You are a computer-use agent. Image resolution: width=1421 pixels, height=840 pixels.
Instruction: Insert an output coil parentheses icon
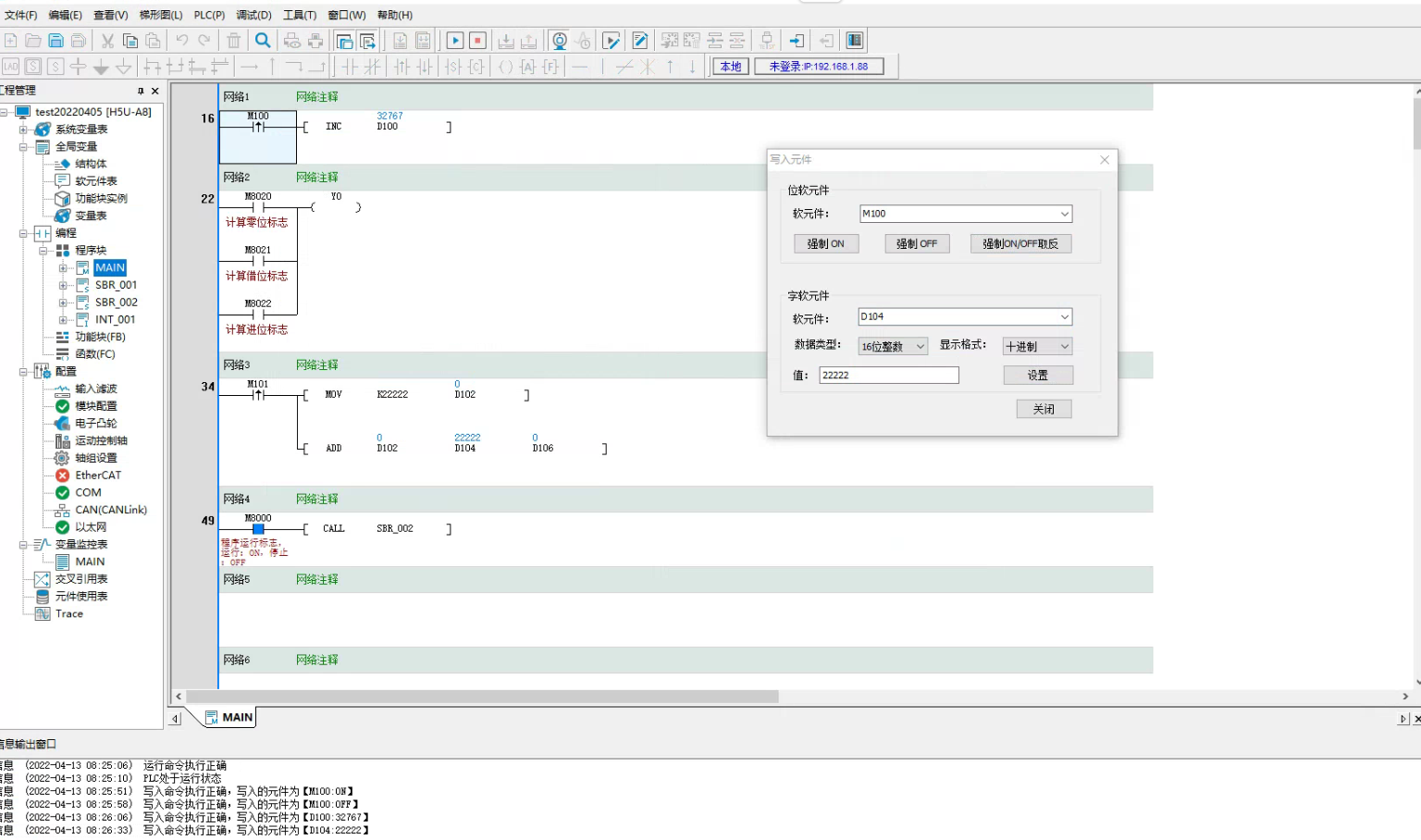coord(505,67)
